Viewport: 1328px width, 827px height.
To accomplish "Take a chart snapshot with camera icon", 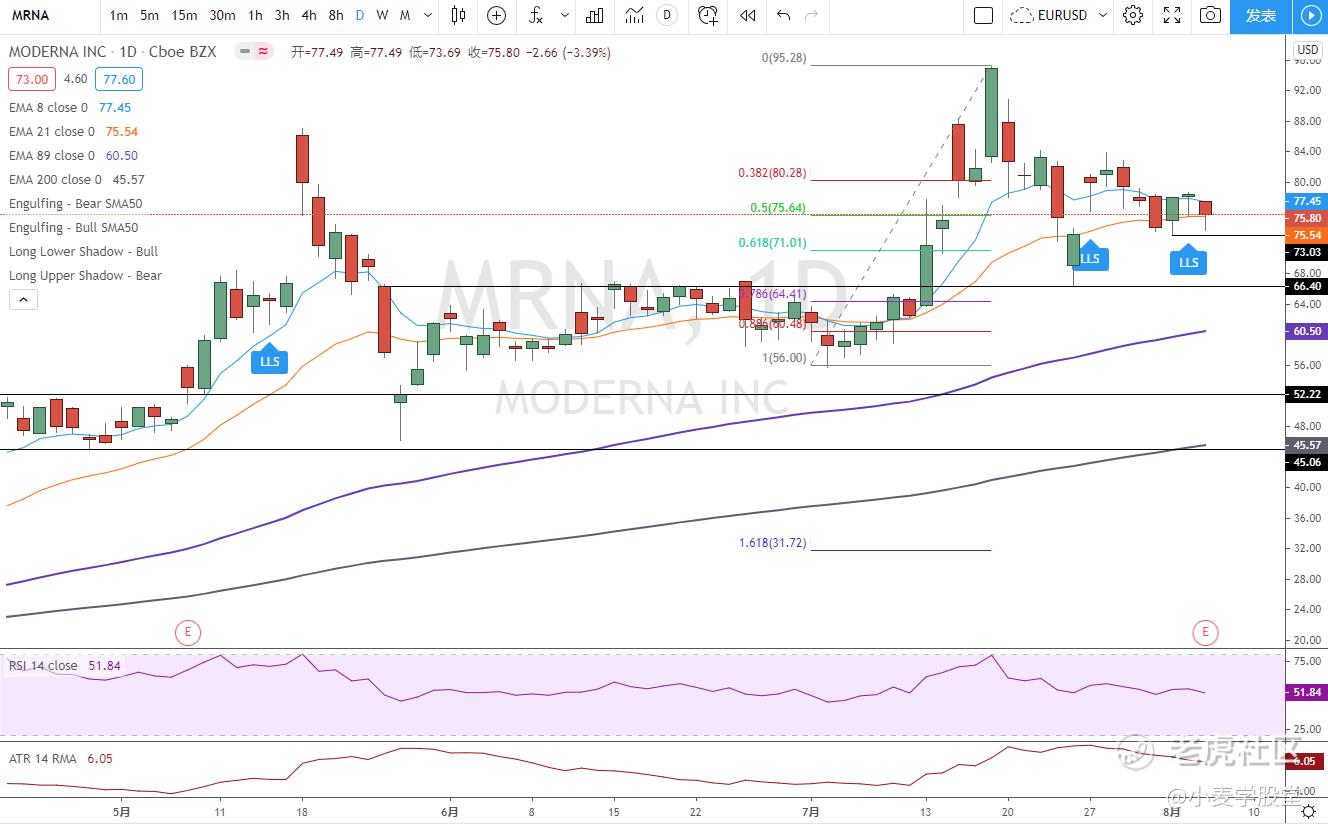I will (x=1210, y=15).
